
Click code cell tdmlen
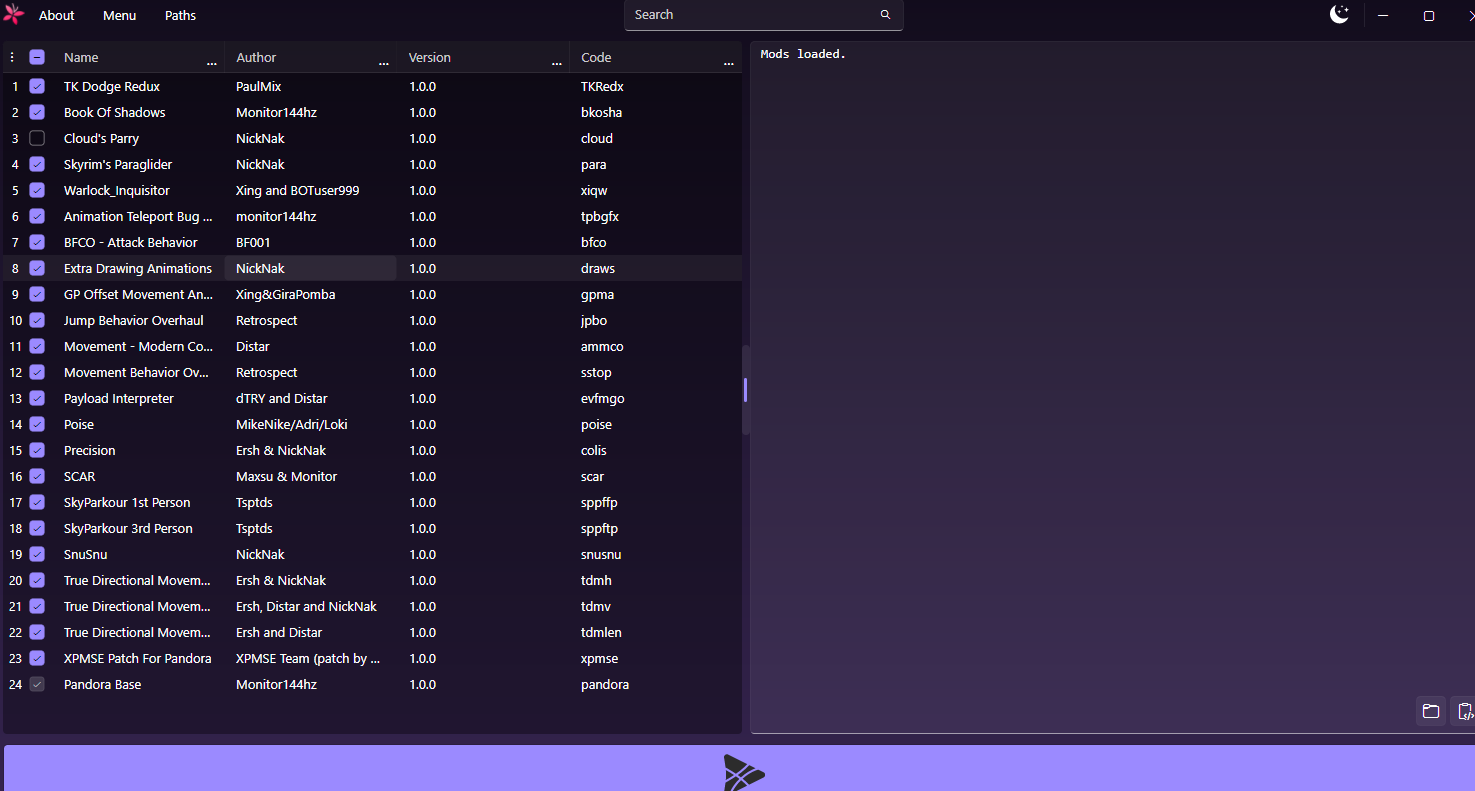point(601,632)
